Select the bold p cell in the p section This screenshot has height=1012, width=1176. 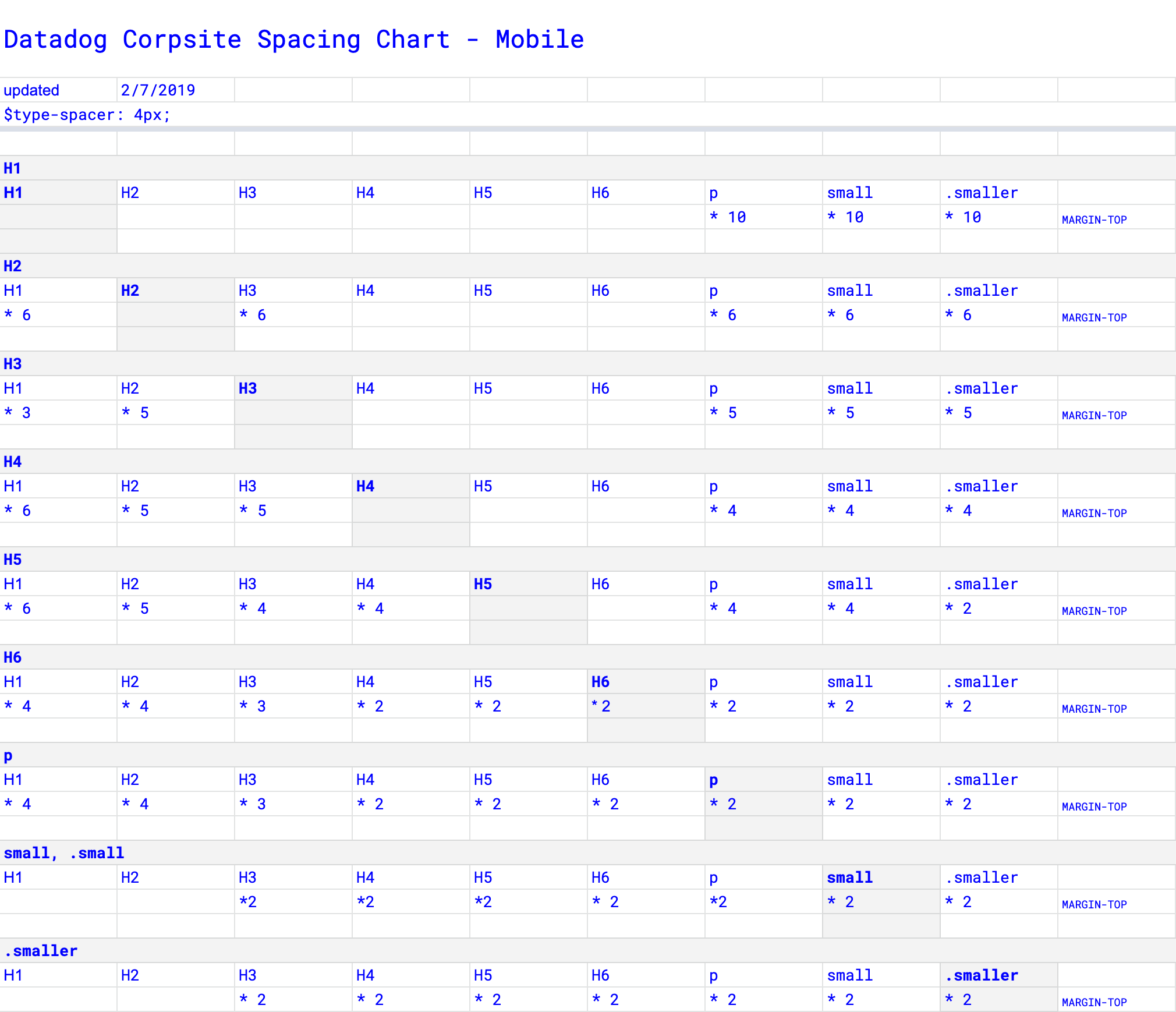pyautogui.click(x=764, y=780)
